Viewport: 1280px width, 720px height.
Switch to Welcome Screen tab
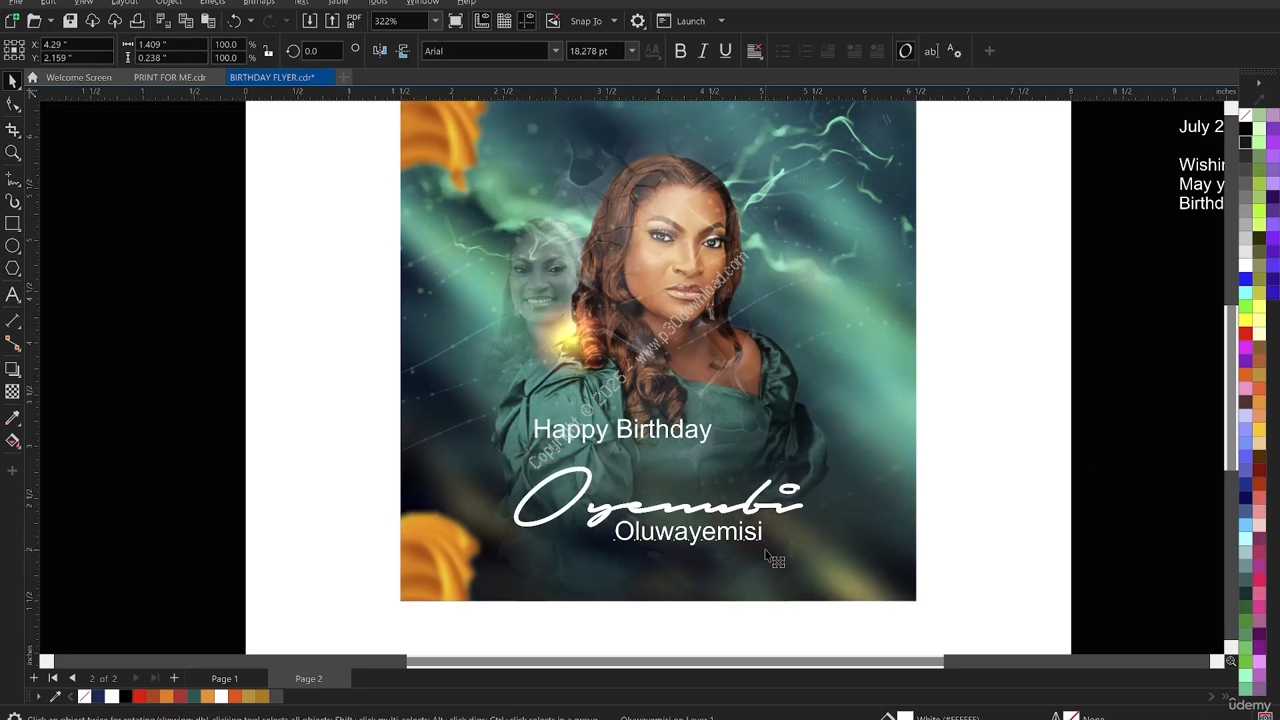pyautogui.click(x=78, y=77)
